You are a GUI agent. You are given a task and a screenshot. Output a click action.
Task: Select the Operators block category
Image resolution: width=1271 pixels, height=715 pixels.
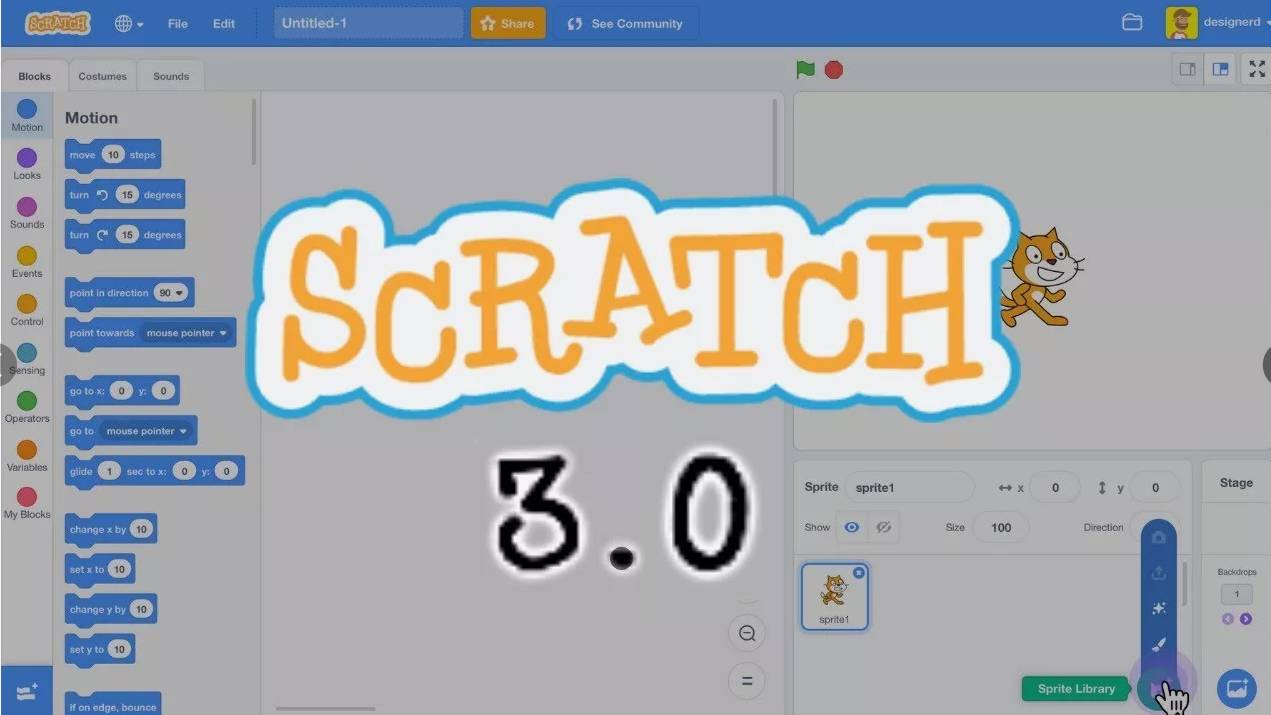(x=27, y=407)
